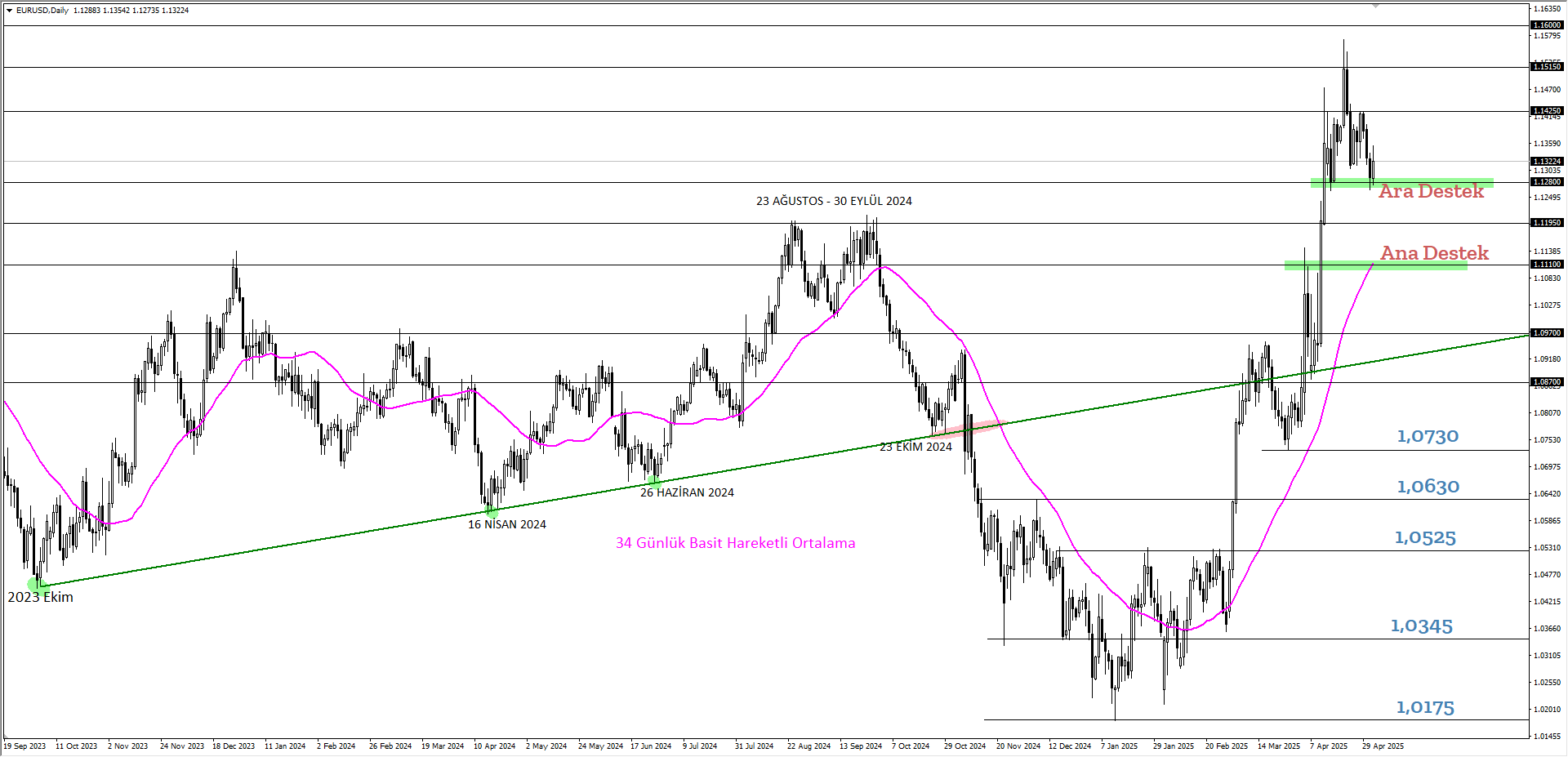Click the '11 Oct 2023' date on time axis
1568x757 pixels.
point(76,746)
